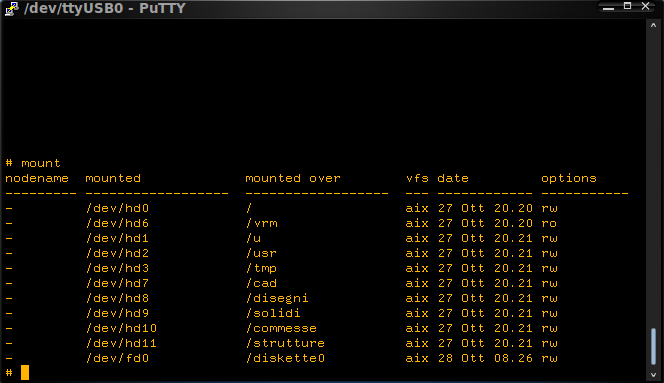Click the /cad mount point

pyautogui.click(x=261, y=283)
